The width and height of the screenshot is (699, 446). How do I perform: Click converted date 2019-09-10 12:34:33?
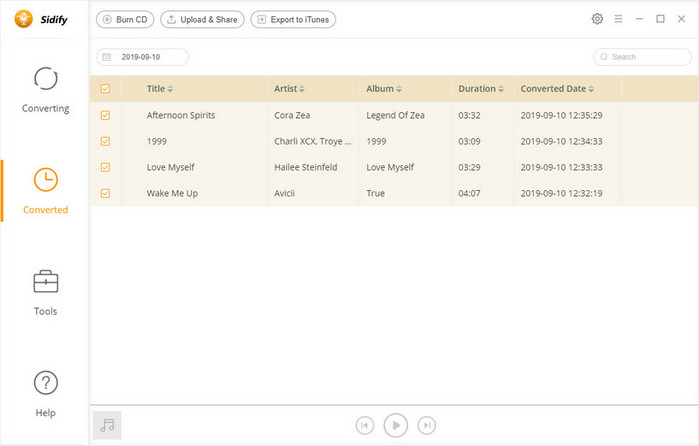561,141
